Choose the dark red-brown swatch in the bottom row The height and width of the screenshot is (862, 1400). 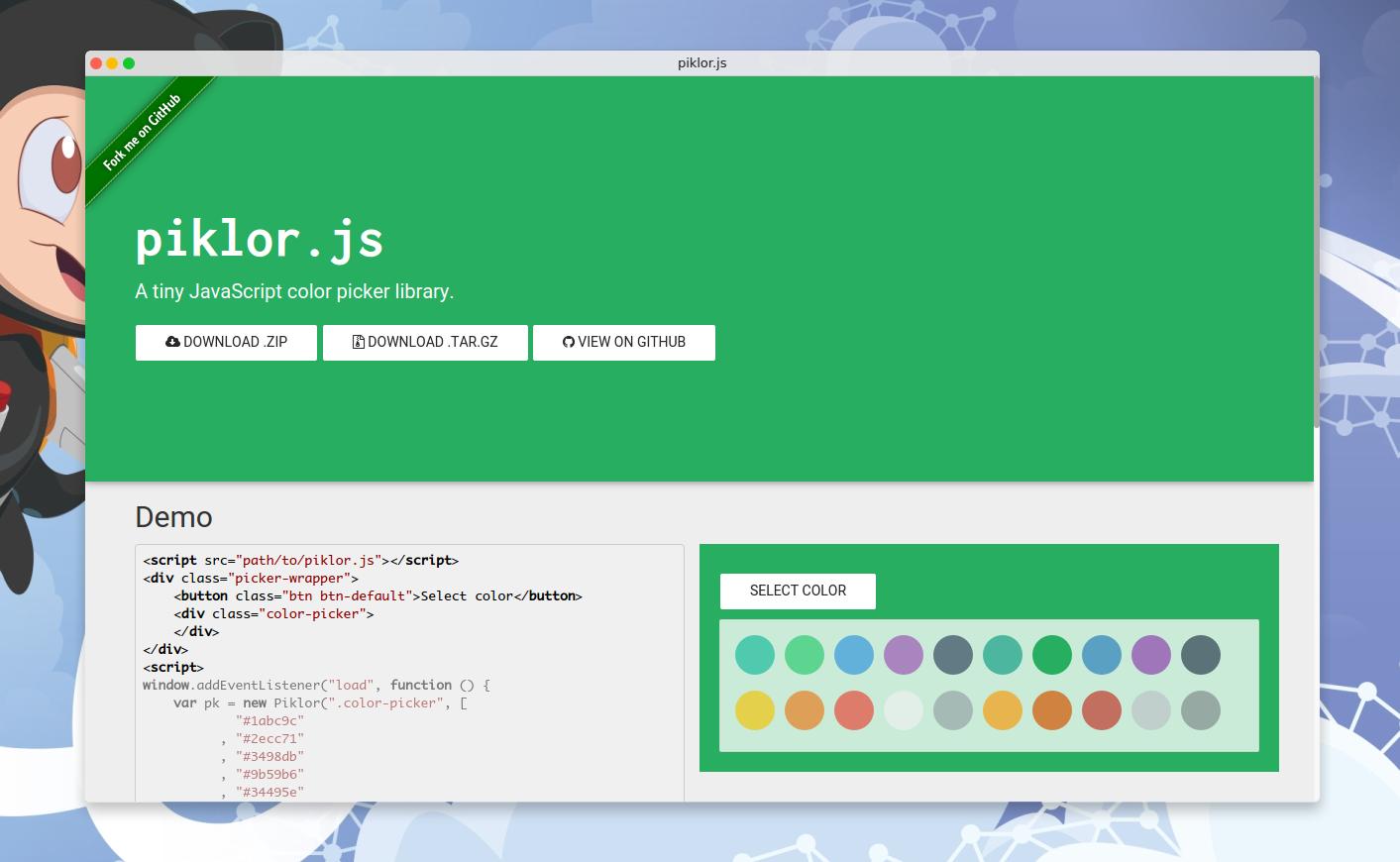tap(1102, 710)
